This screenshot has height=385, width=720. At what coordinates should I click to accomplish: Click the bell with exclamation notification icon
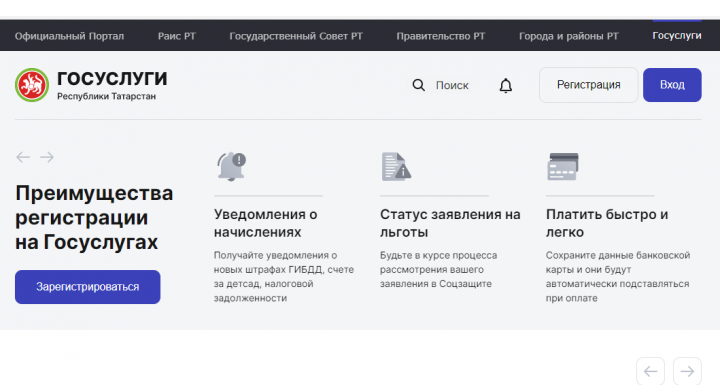[x=232, y=166]
